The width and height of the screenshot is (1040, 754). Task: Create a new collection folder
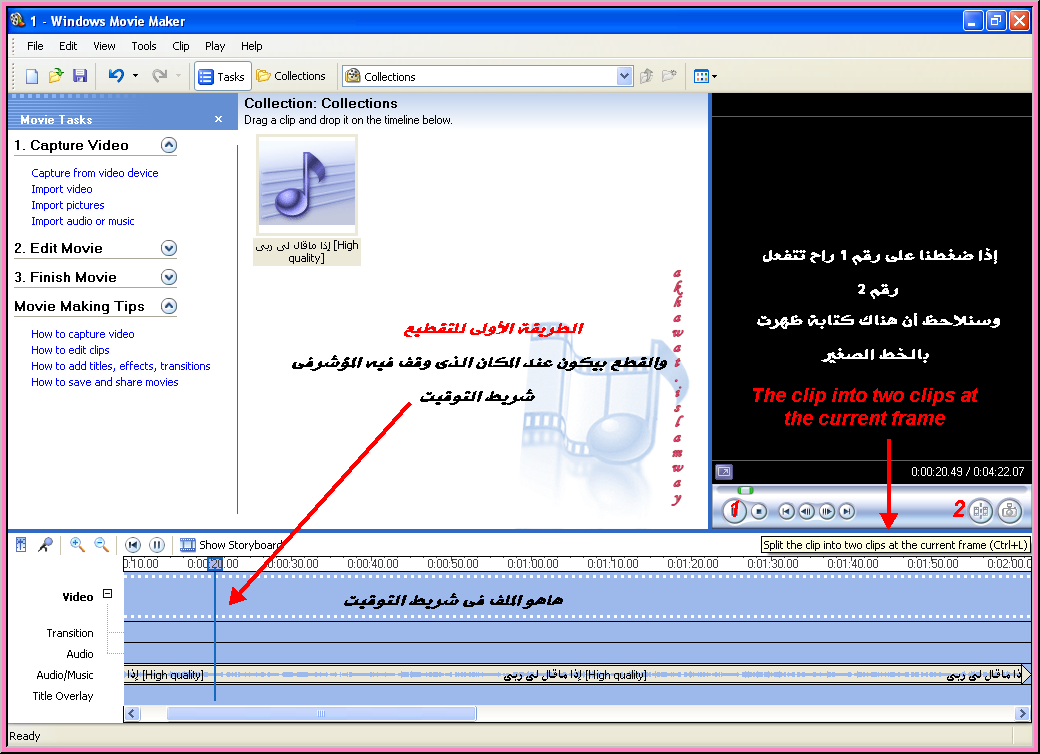(x=669, y=76)
